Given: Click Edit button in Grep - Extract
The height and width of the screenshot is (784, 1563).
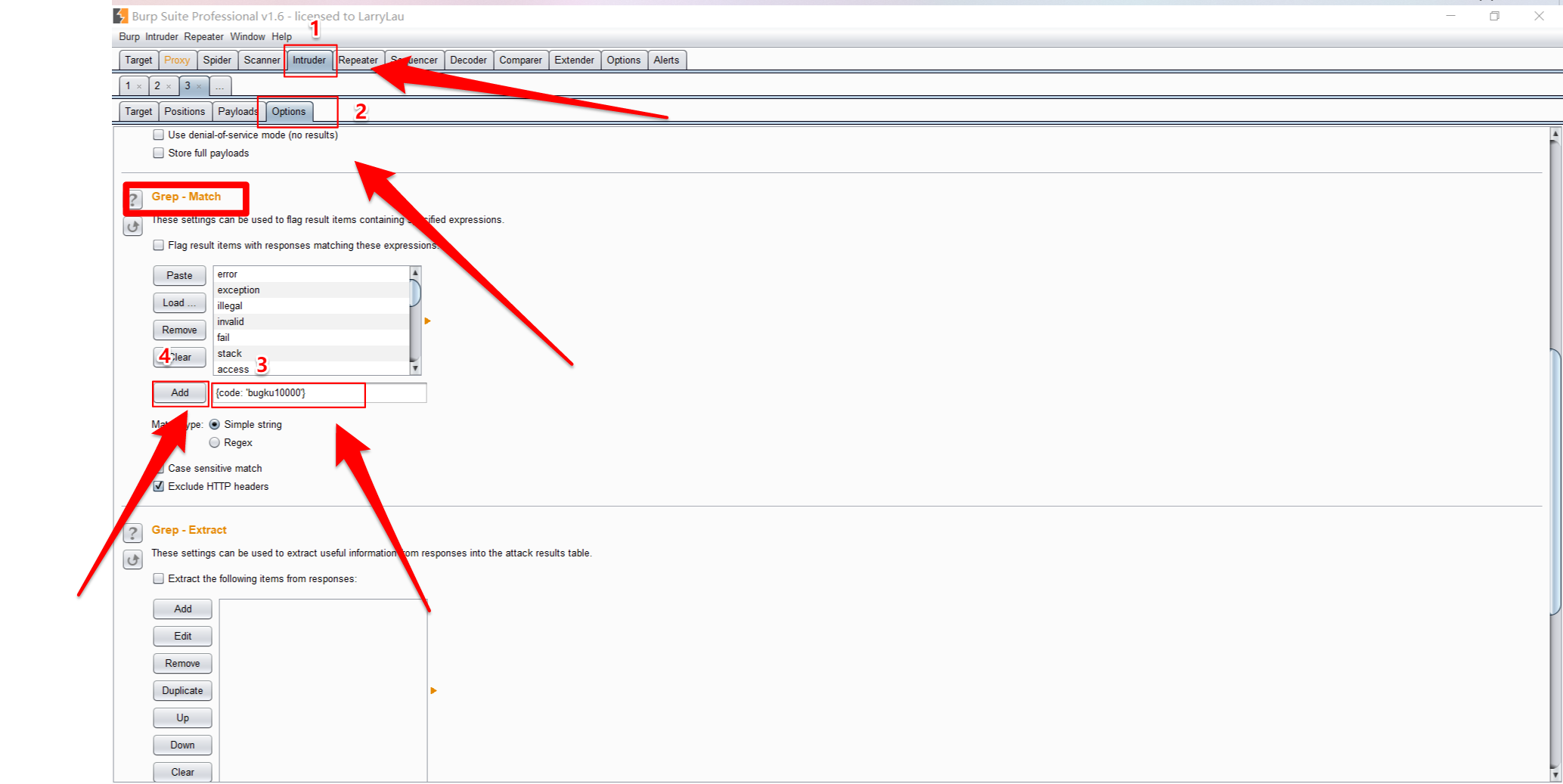Looking at the screenshot, I should tap(182, 637).
